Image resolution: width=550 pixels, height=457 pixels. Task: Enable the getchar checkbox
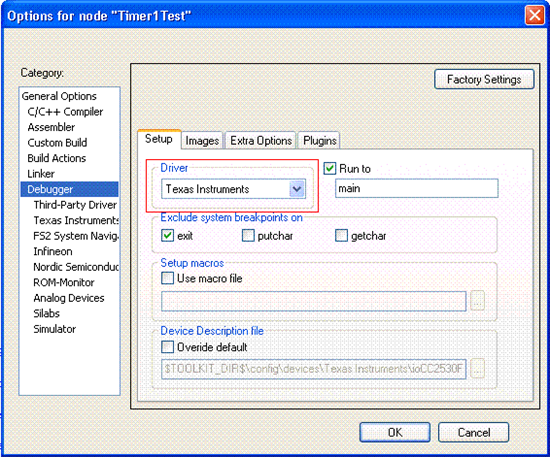click(341, 235)
